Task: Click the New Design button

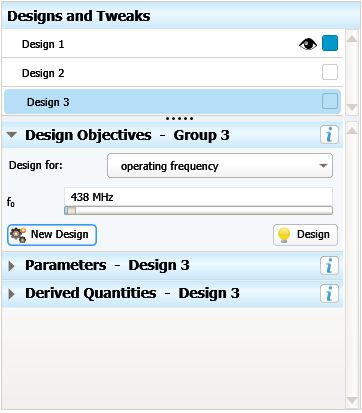Action: [52, 235]
